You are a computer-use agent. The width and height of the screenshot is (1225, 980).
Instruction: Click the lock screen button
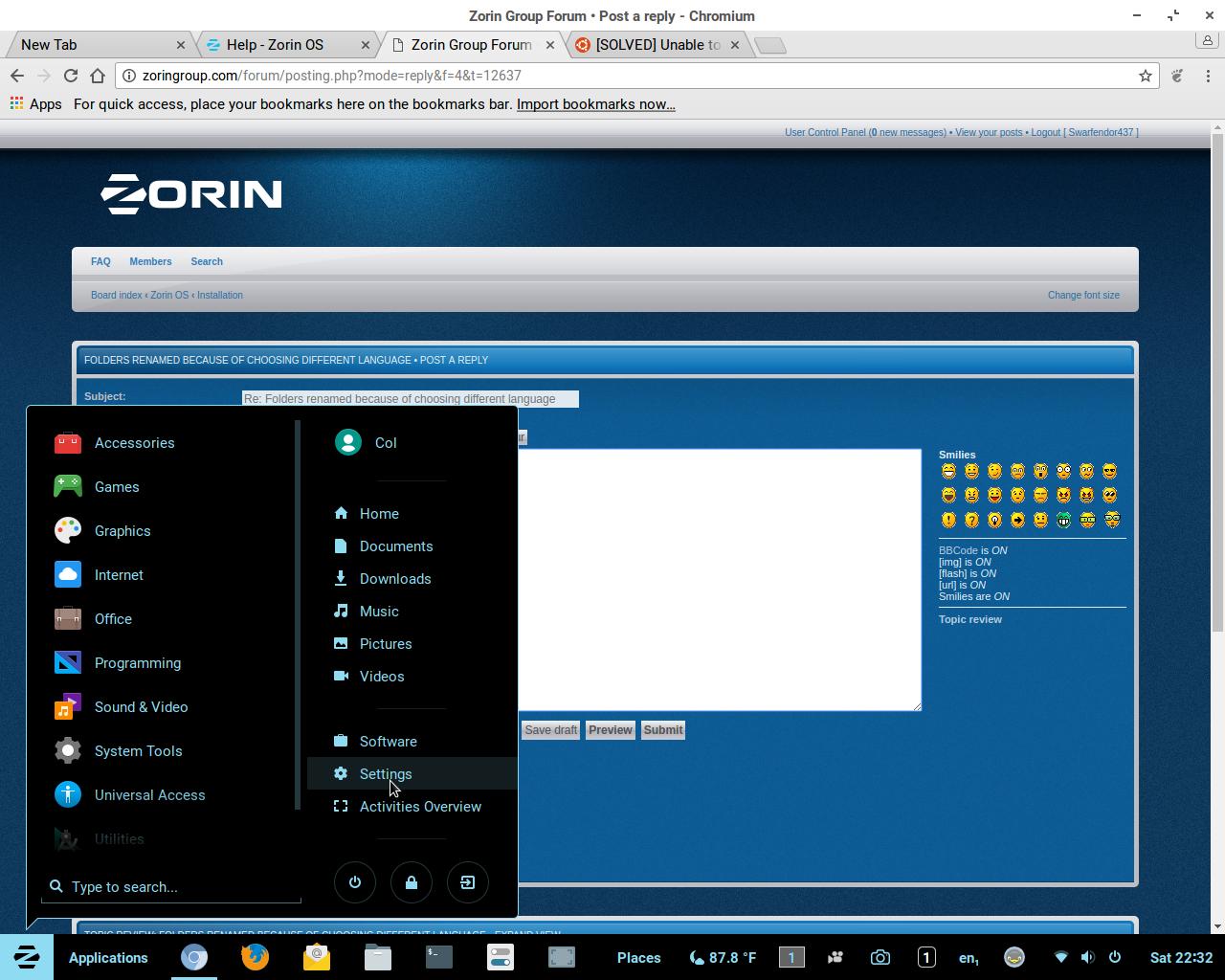pos(412,882)
